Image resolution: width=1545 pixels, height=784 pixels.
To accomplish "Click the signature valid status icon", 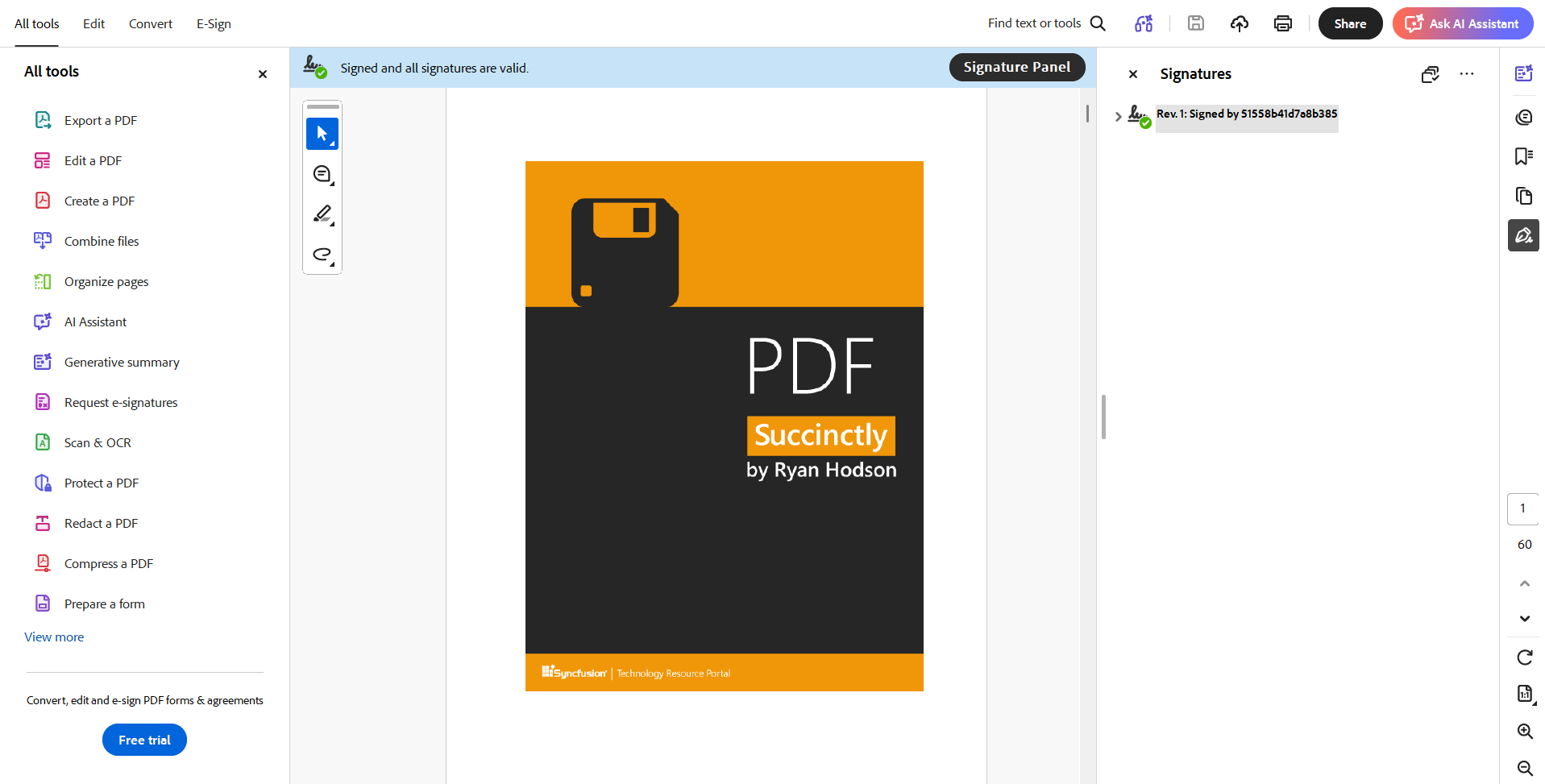I will coord(315,67).
